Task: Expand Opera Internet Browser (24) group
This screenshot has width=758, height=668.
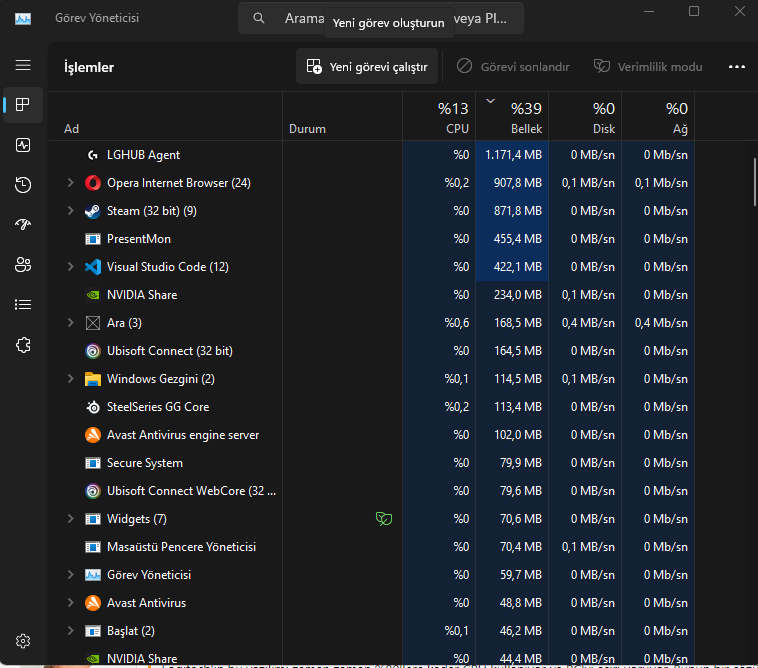Action: (71, 183)
